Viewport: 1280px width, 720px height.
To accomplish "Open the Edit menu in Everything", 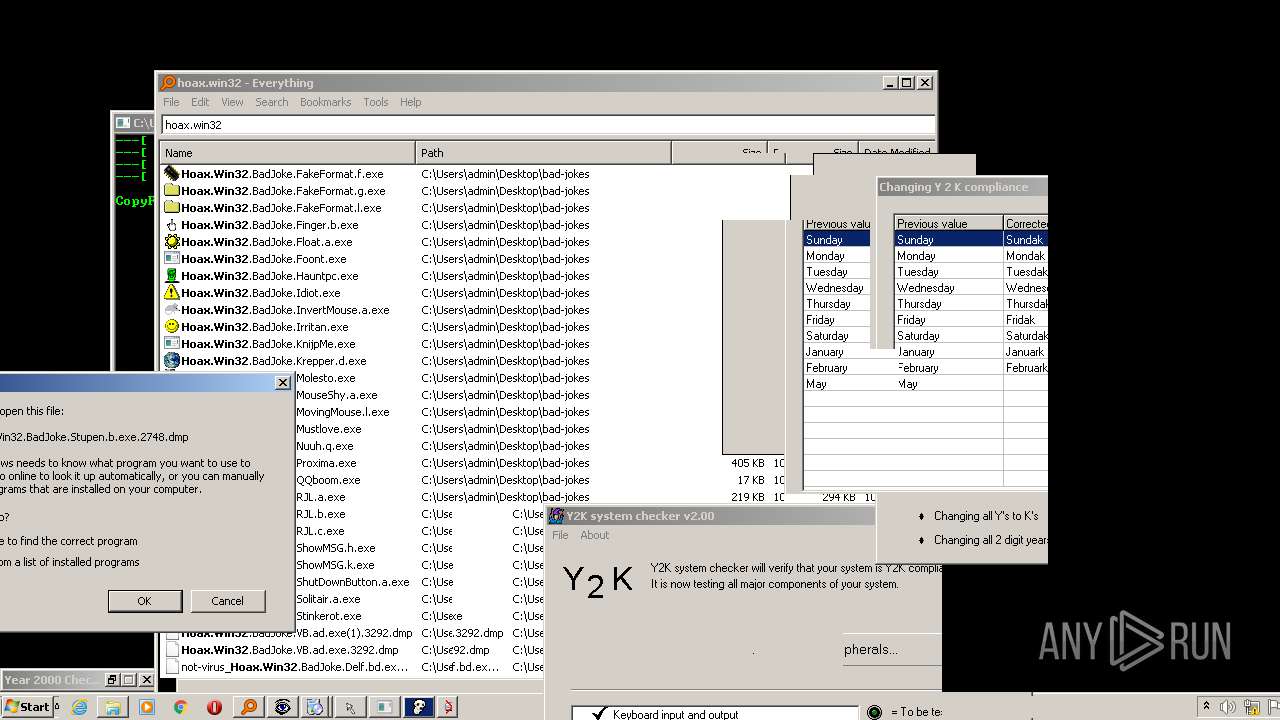I will [200, 102].
